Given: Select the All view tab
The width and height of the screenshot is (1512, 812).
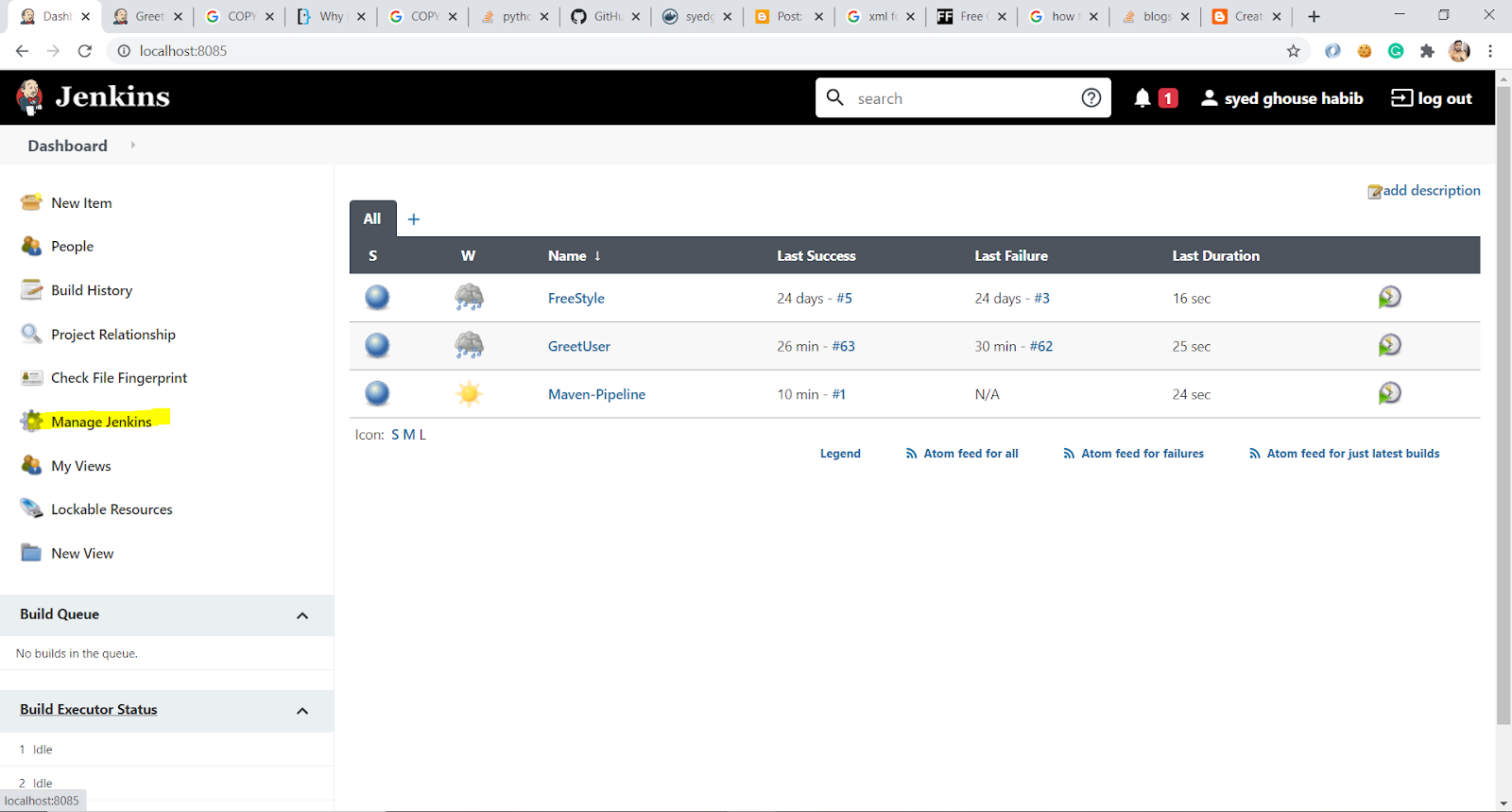Looking at the screenshot, I should [x=372, y=218].
